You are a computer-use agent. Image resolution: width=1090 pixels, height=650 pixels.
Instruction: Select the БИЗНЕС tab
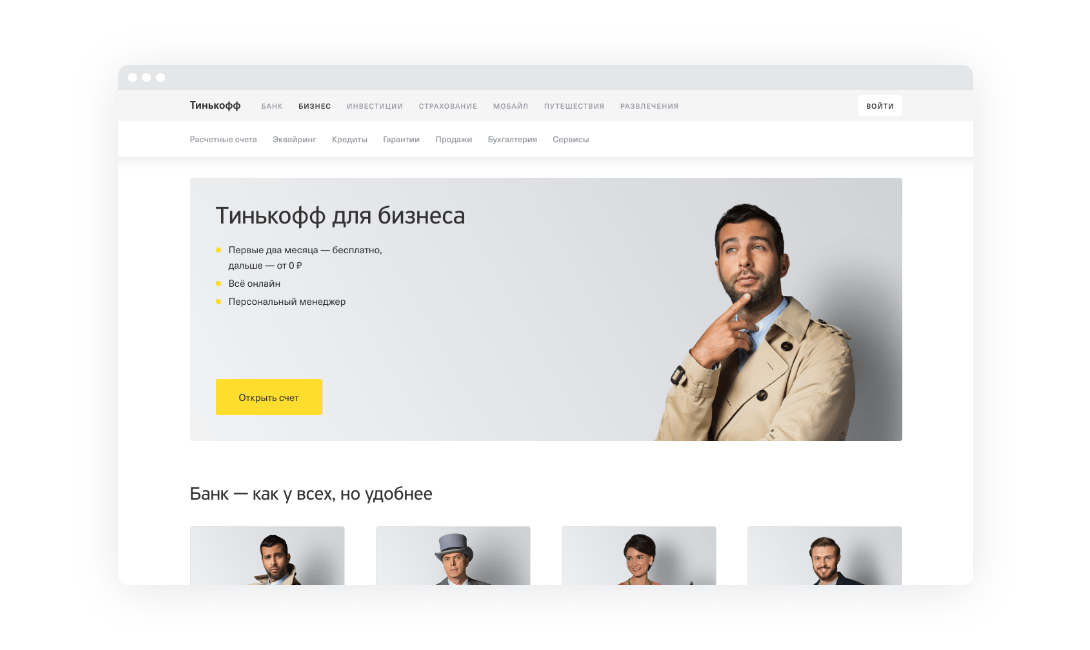[314, 106]
